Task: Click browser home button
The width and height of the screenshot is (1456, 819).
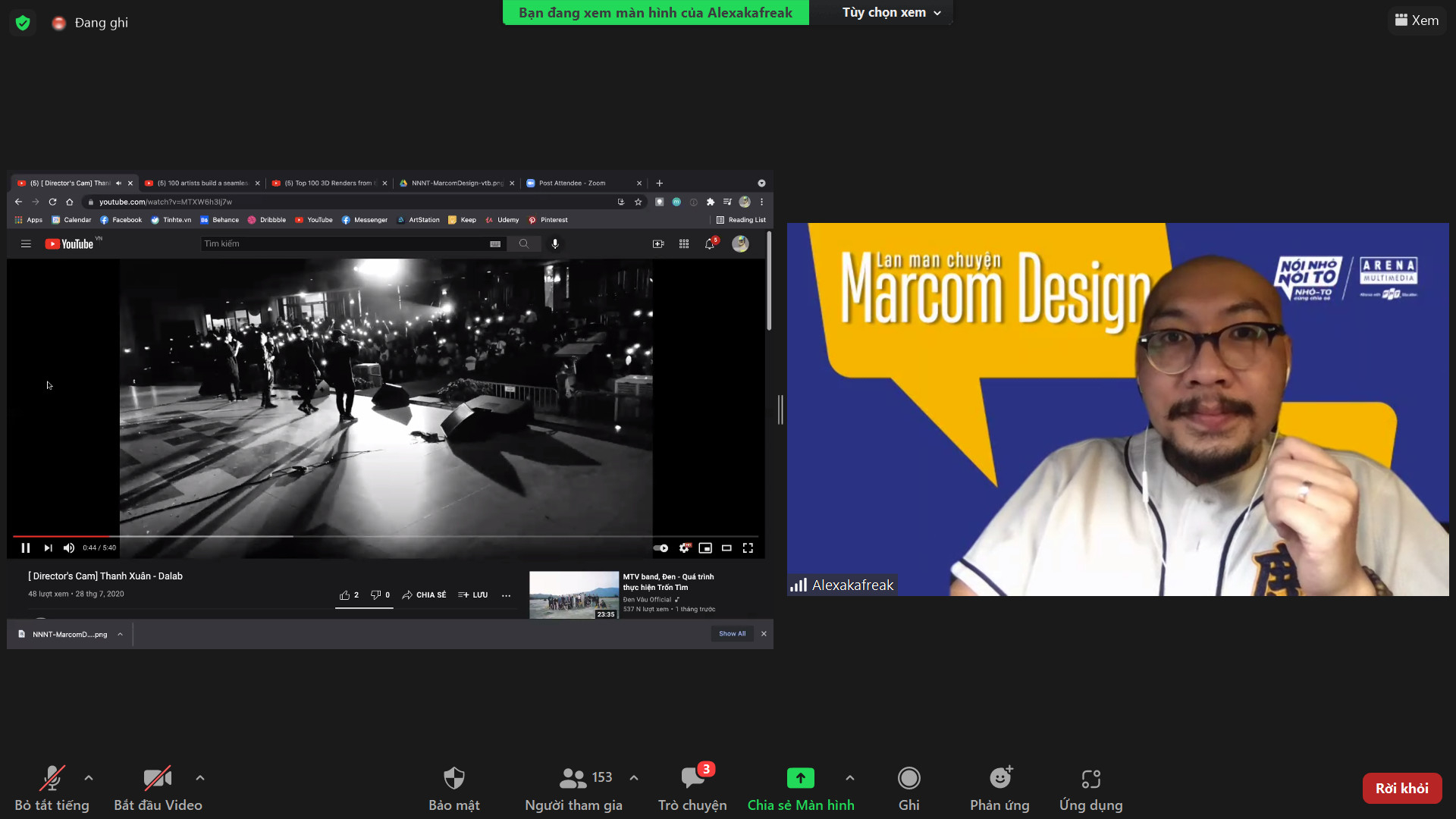Action: pyautogui.click(x=70, y=202)
